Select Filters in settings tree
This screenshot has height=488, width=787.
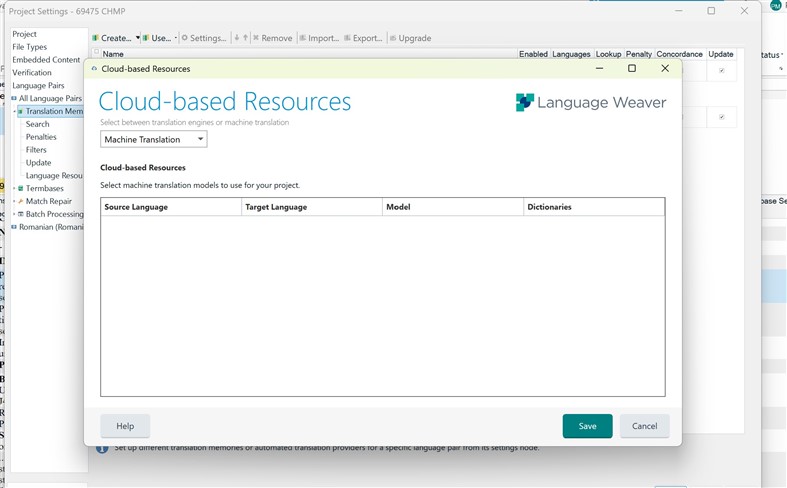36,150
